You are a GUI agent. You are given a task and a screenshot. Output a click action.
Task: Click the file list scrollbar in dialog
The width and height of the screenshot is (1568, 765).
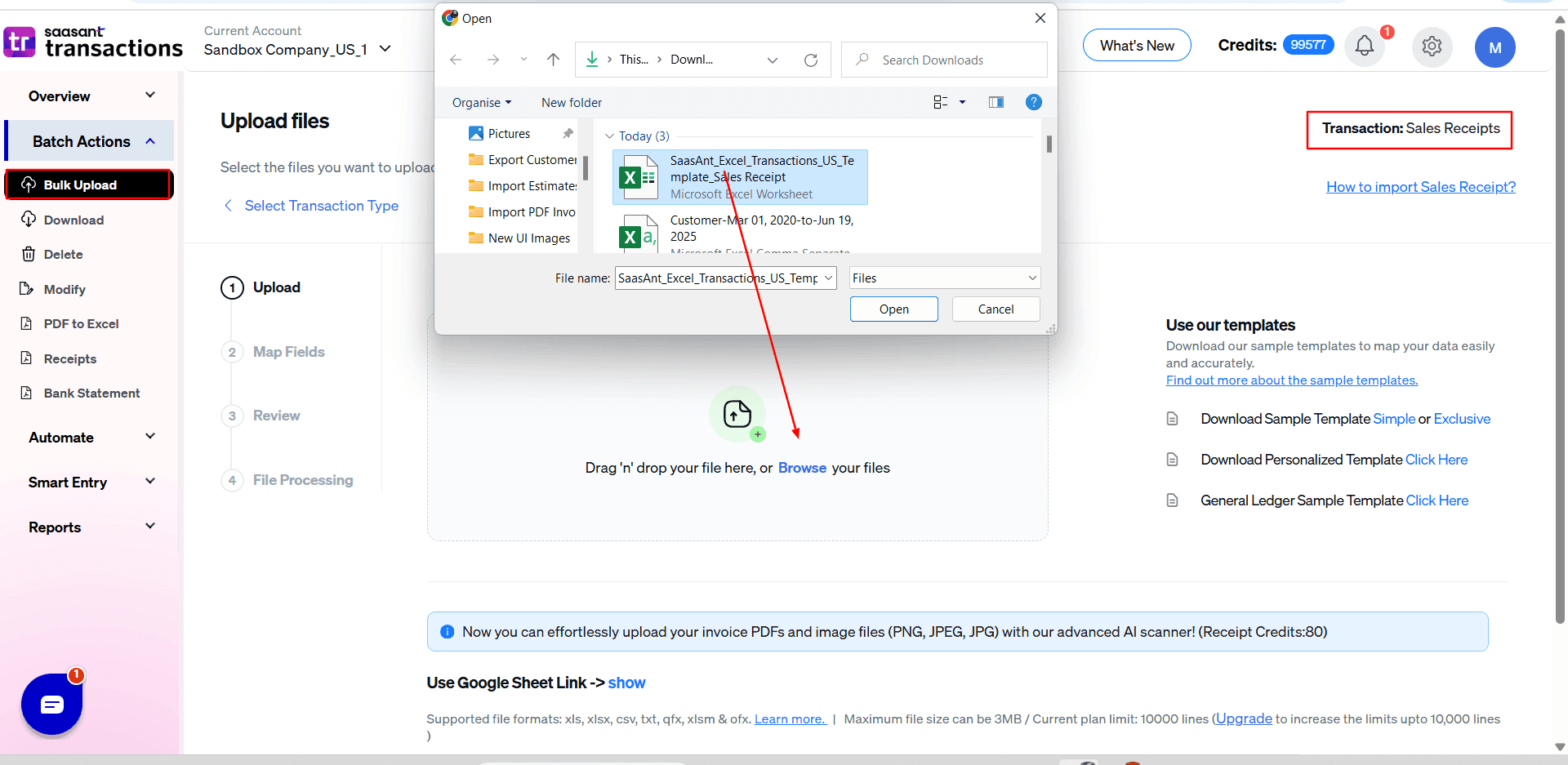click(1049, 144)
